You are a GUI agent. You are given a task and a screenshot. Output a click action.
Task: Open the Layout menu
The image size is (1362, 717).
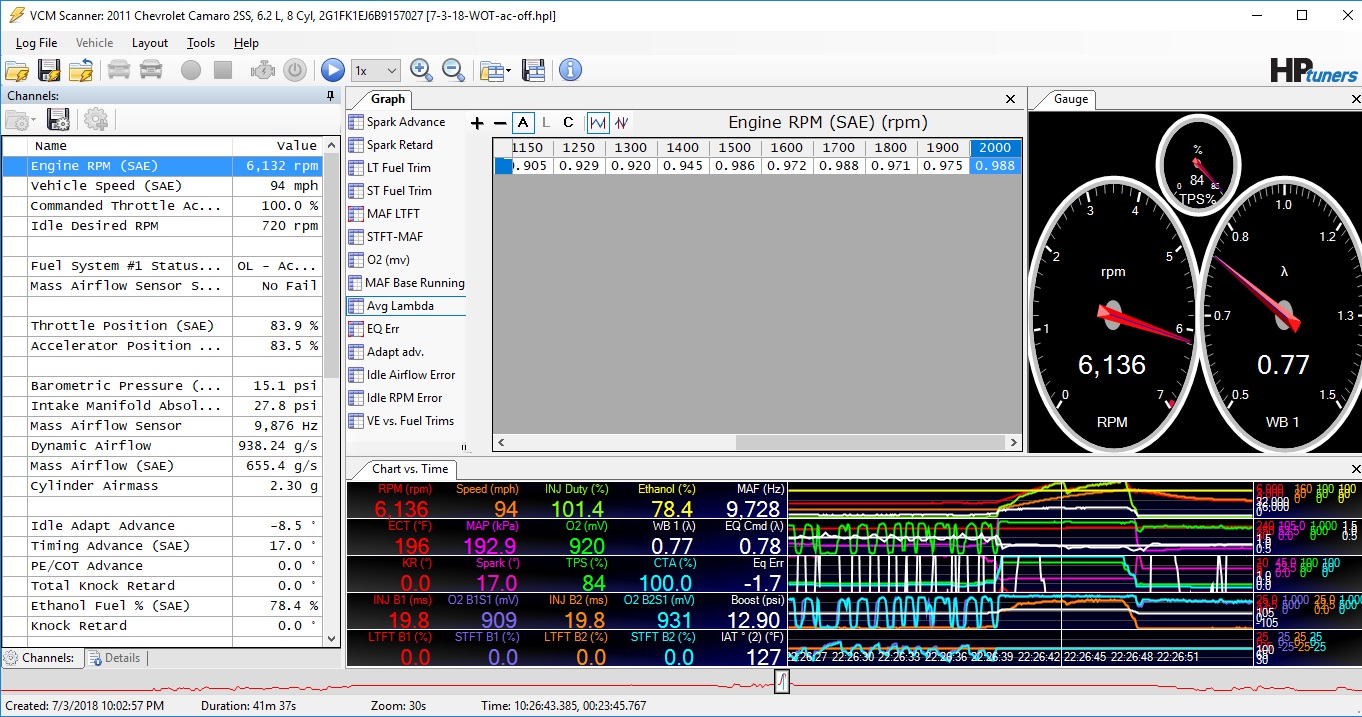pyautogui.click(x=150, y=43)
